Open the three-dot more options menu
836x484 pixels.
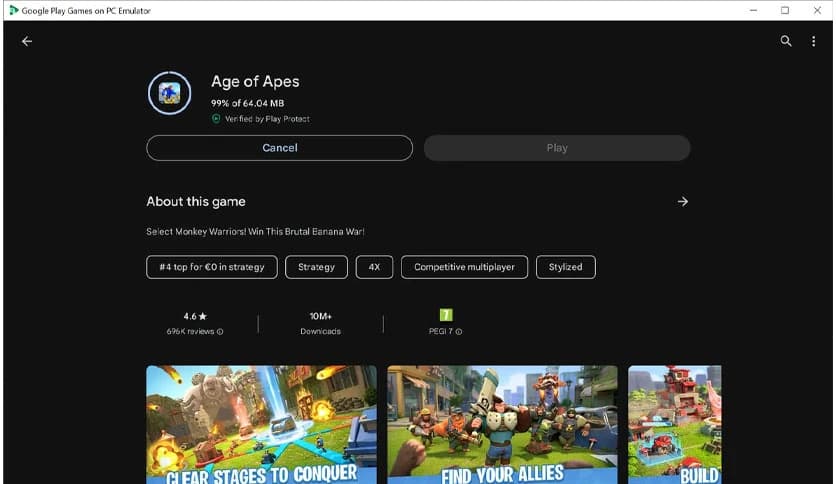tap(813, 41)
